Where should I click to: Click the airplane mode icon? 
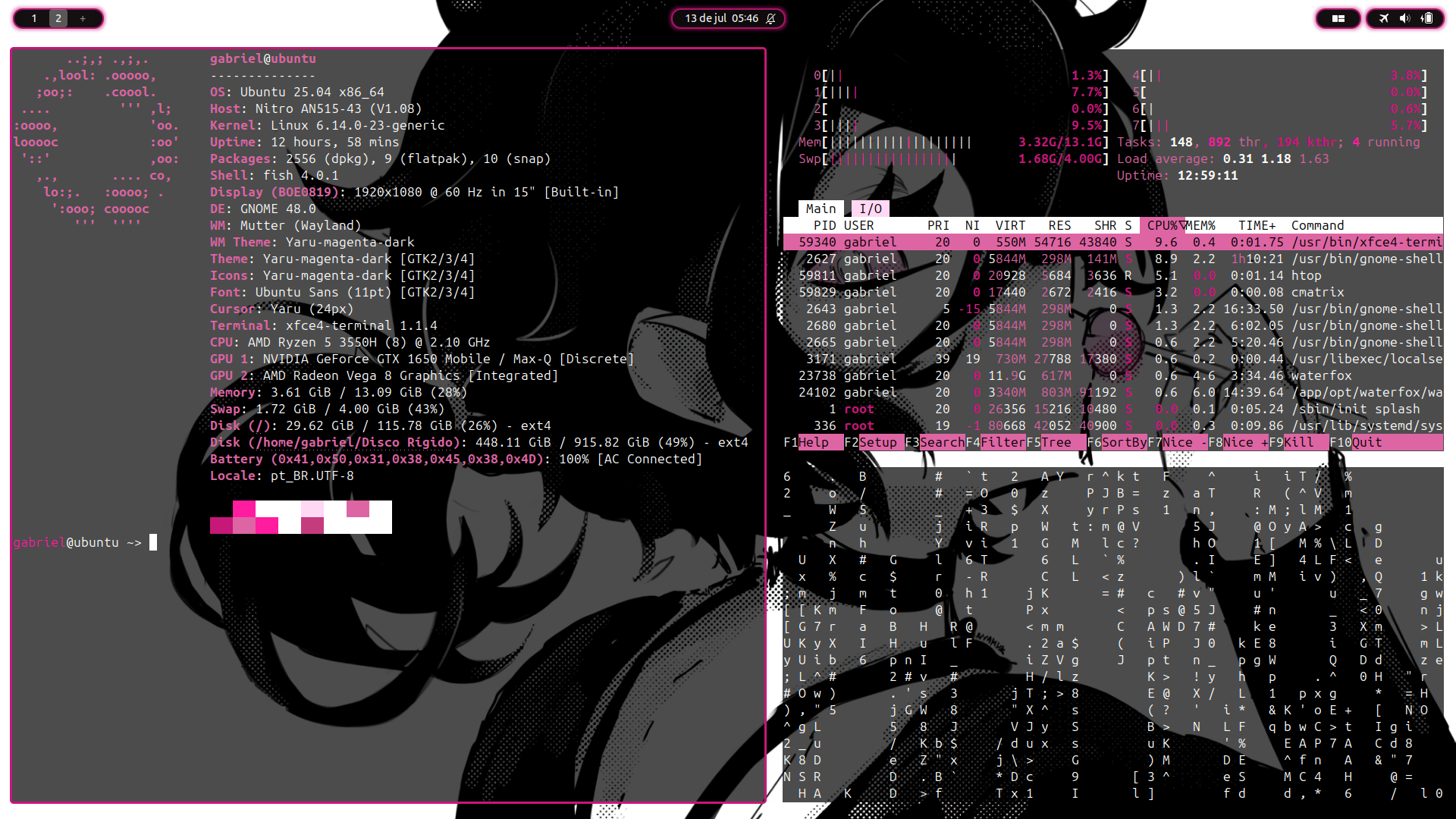(x=1384, y=18)
